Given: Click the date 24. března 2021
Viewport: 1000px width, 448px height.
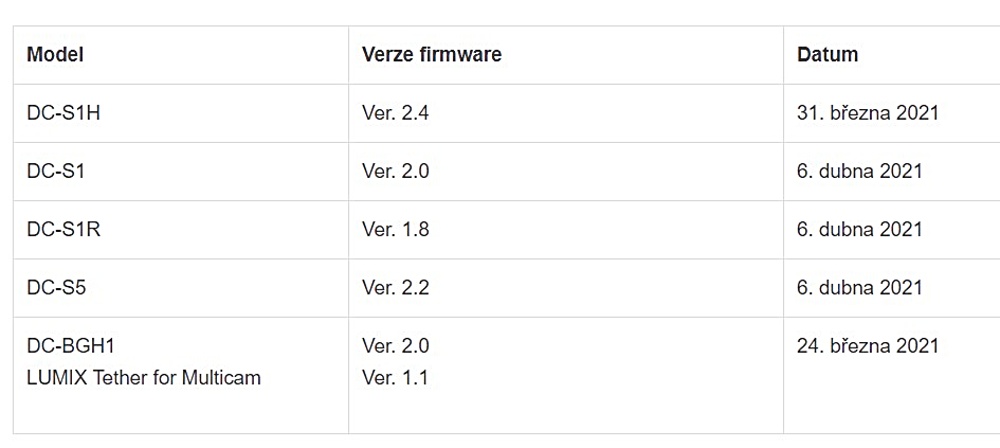Looking at the screenshot, I should tap(867, 346).
